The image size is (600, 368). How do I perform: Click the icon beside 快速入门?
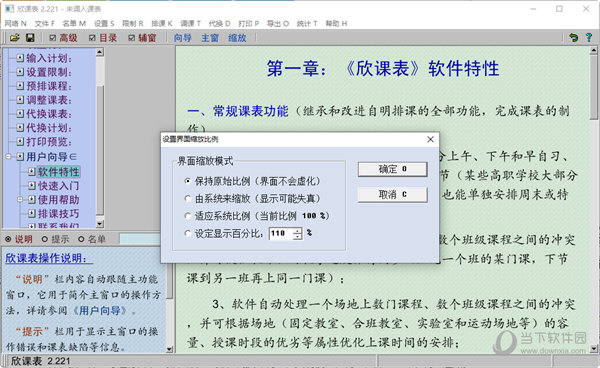tap(32, 186)
